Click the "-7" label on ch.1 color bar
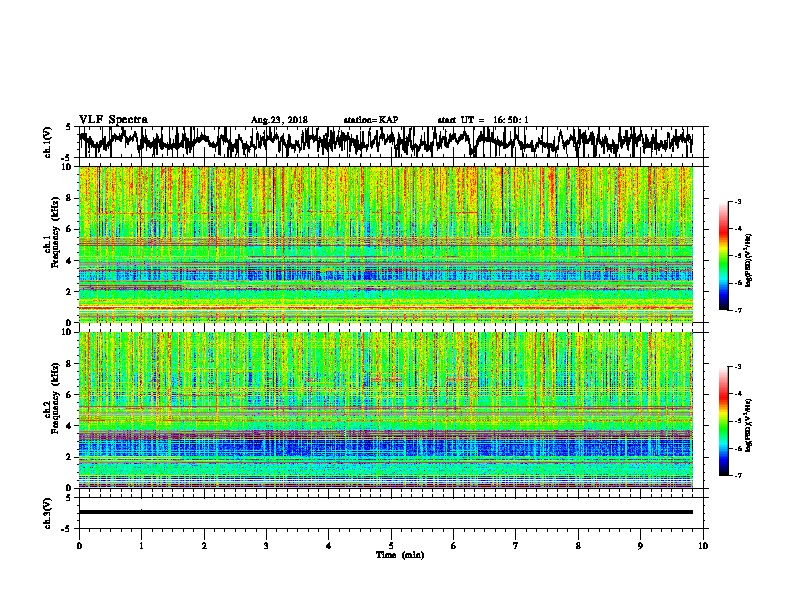 coord(738,310)
